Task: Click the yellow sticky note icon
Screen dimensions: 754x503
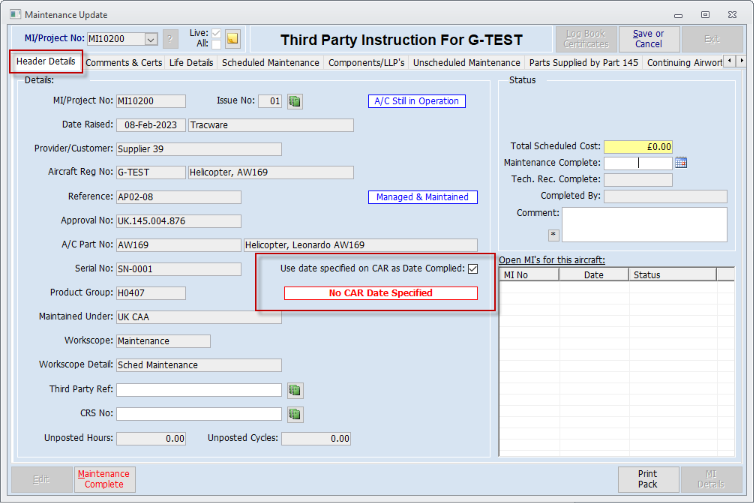Action: click(233, 39)
